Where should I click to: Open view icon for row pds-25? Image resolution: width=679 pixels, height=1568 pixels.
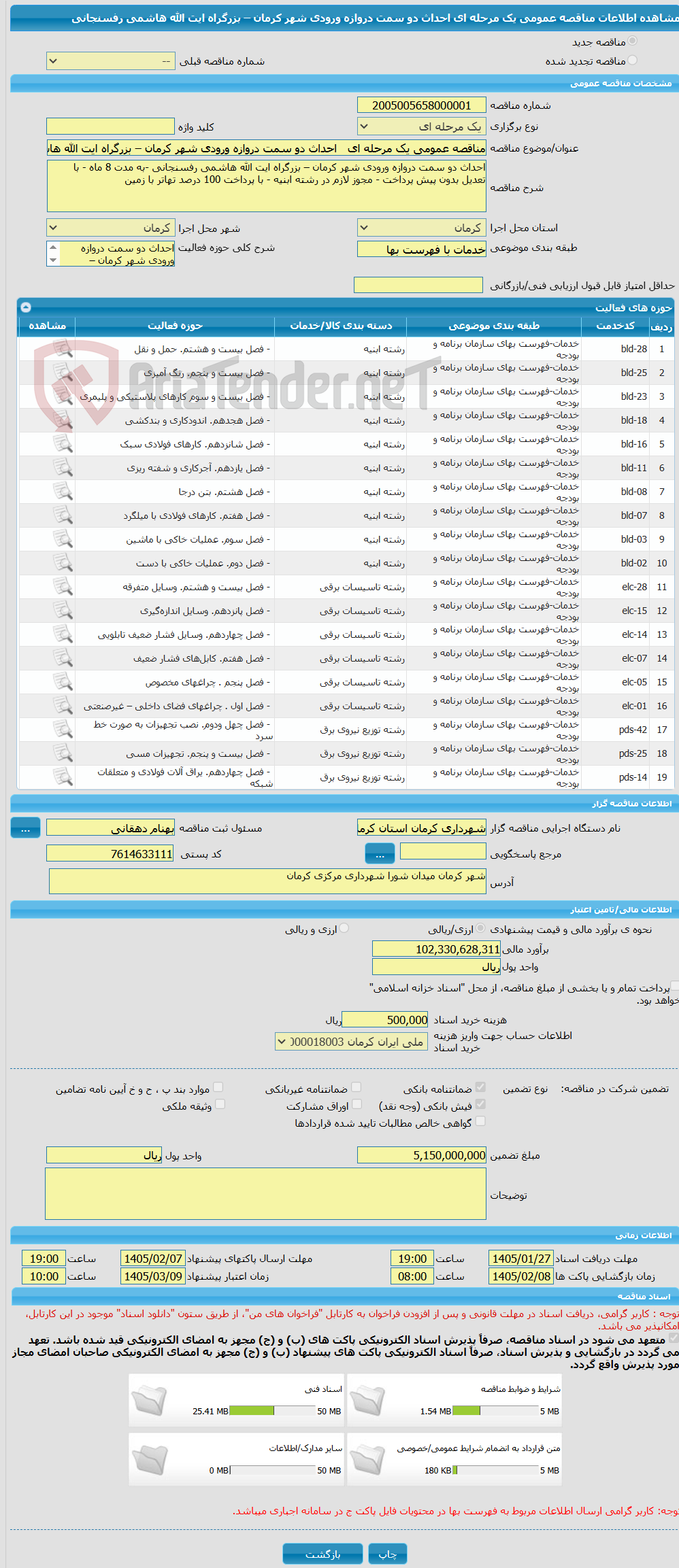point(63,753)
